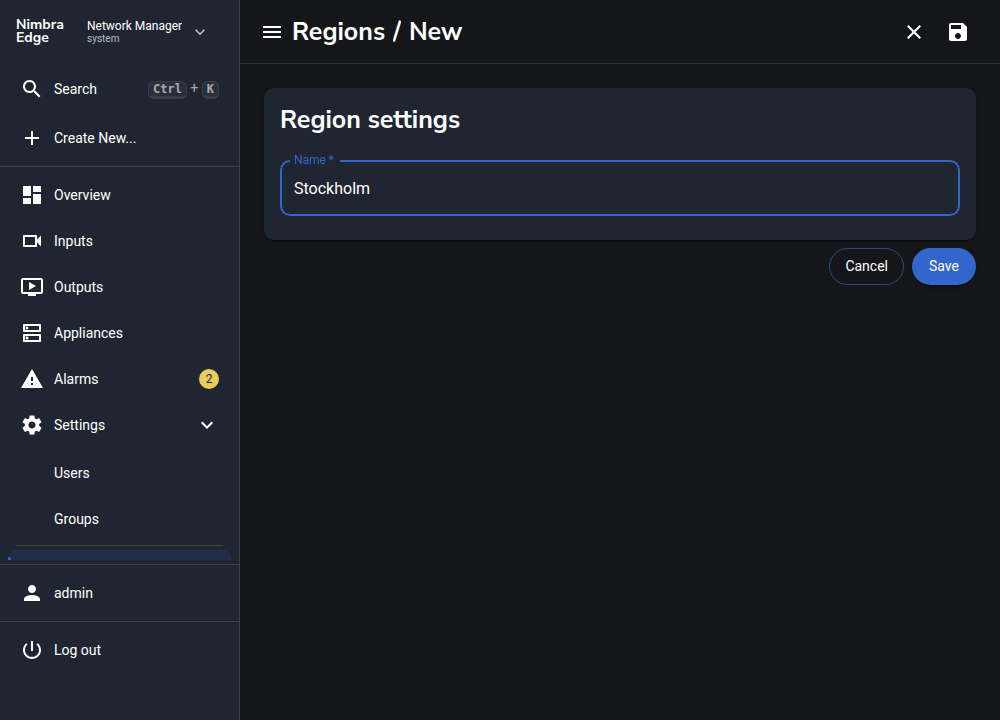Click the Ctrl + K shortcut hint
This screenshot has width=1000, height=720.
point(184,89)
